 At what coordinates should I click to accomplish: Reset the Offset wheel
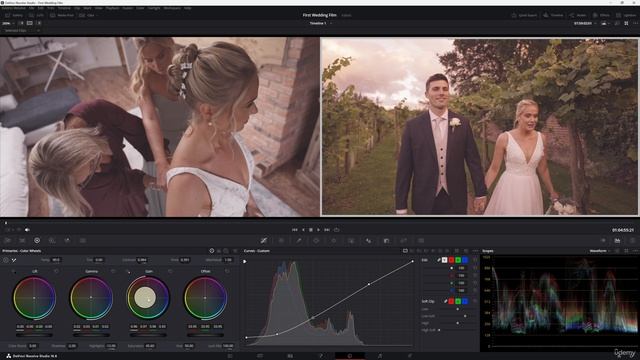point(227,271)
